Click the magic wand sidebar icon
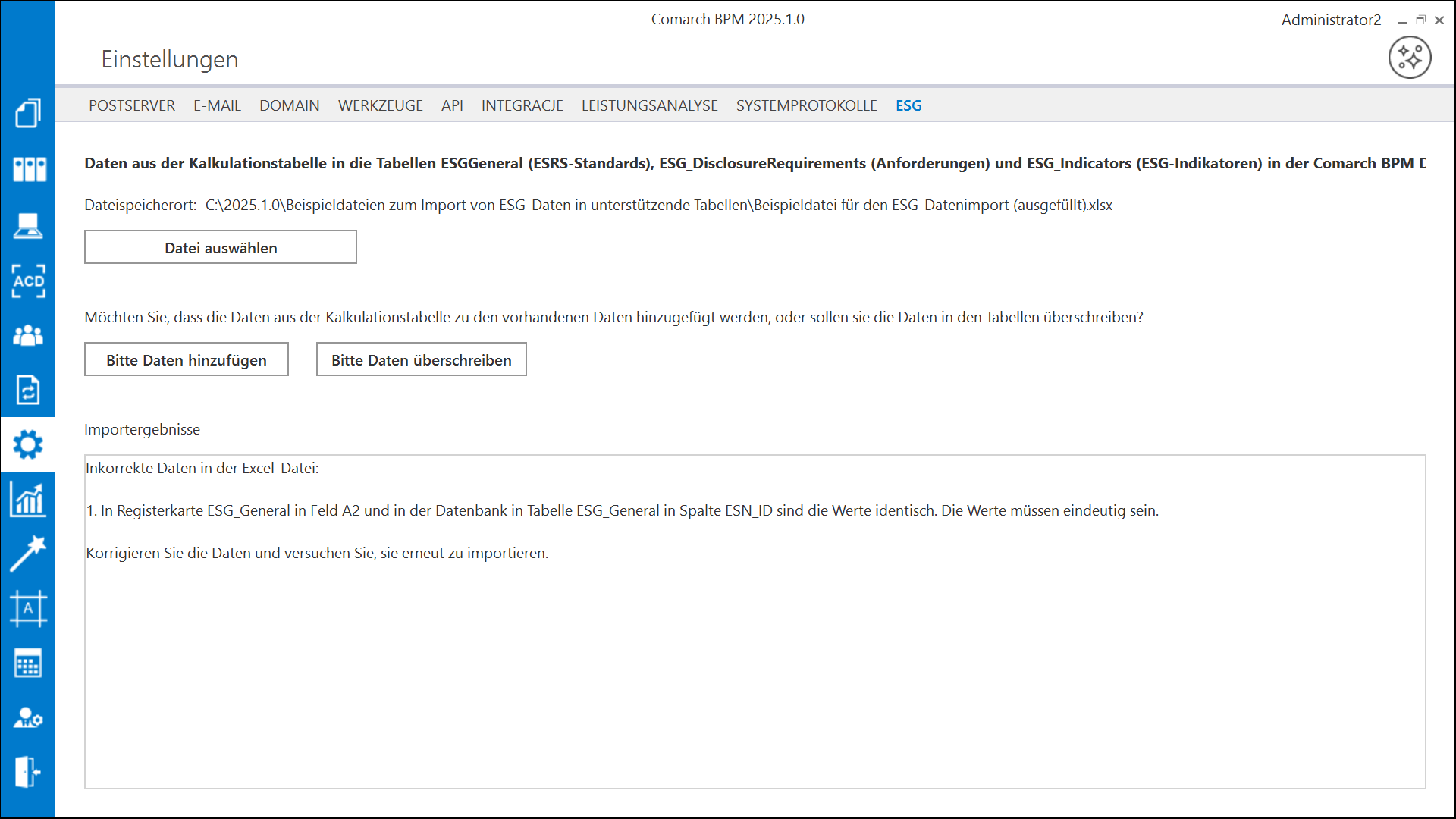The image size is (1456, 819). pyautogui.click(x=28, y=554)
